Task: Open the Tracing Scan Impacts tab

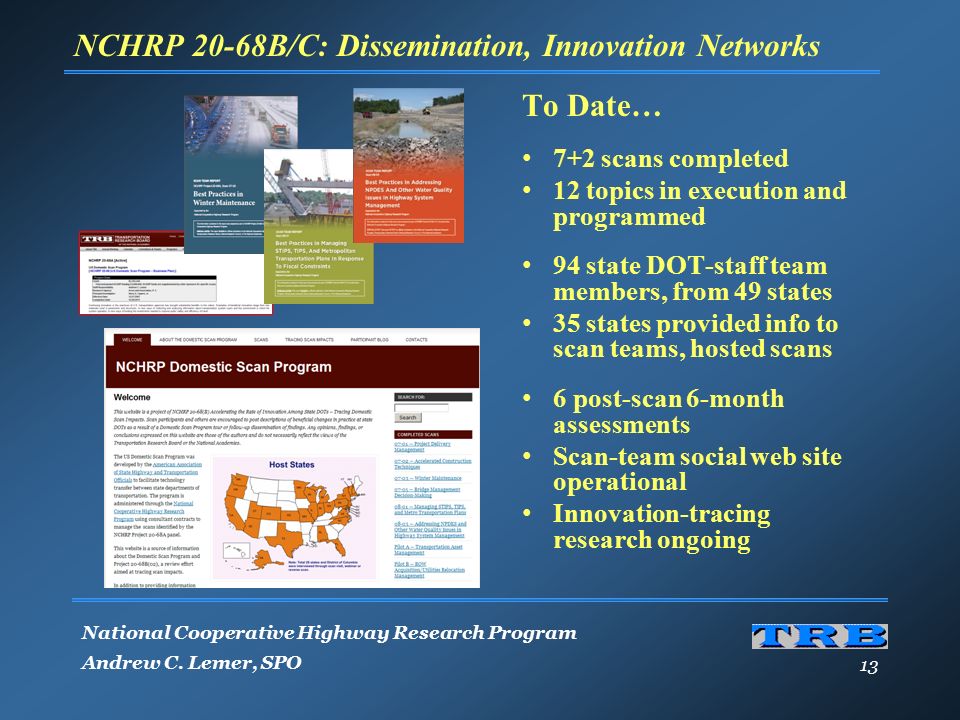Action: coord(309,339)
